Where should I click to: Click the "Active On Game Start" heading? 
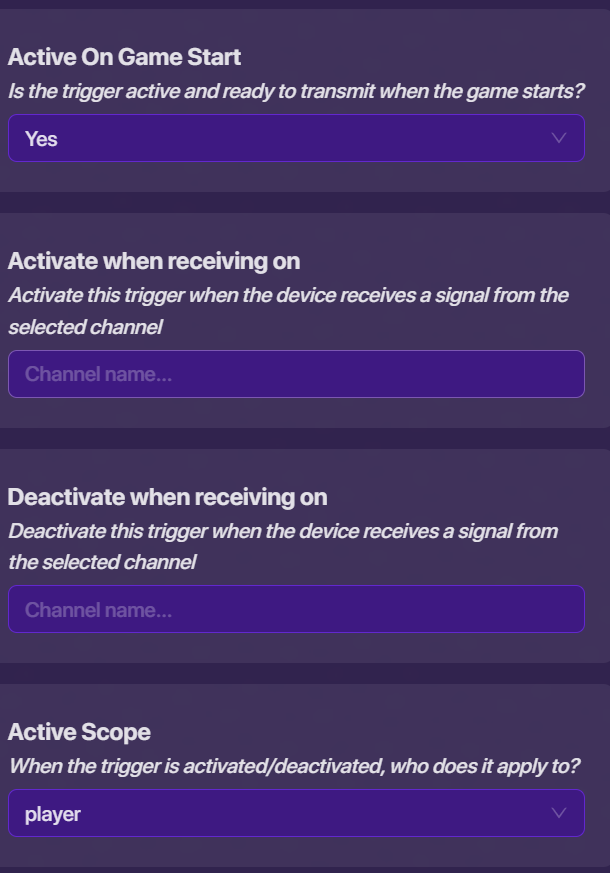pos(124,57)
